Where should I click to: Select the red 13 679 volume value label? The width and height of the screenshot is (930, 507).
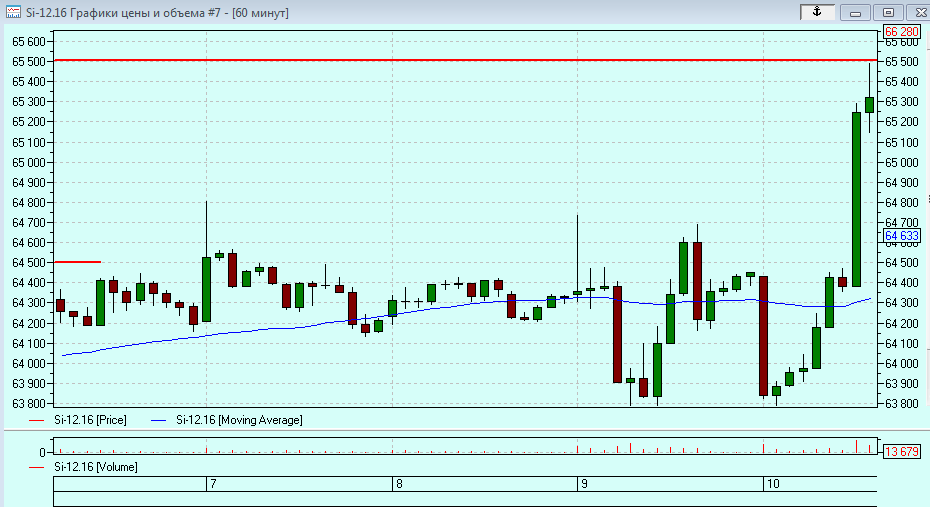pos(902,452)
